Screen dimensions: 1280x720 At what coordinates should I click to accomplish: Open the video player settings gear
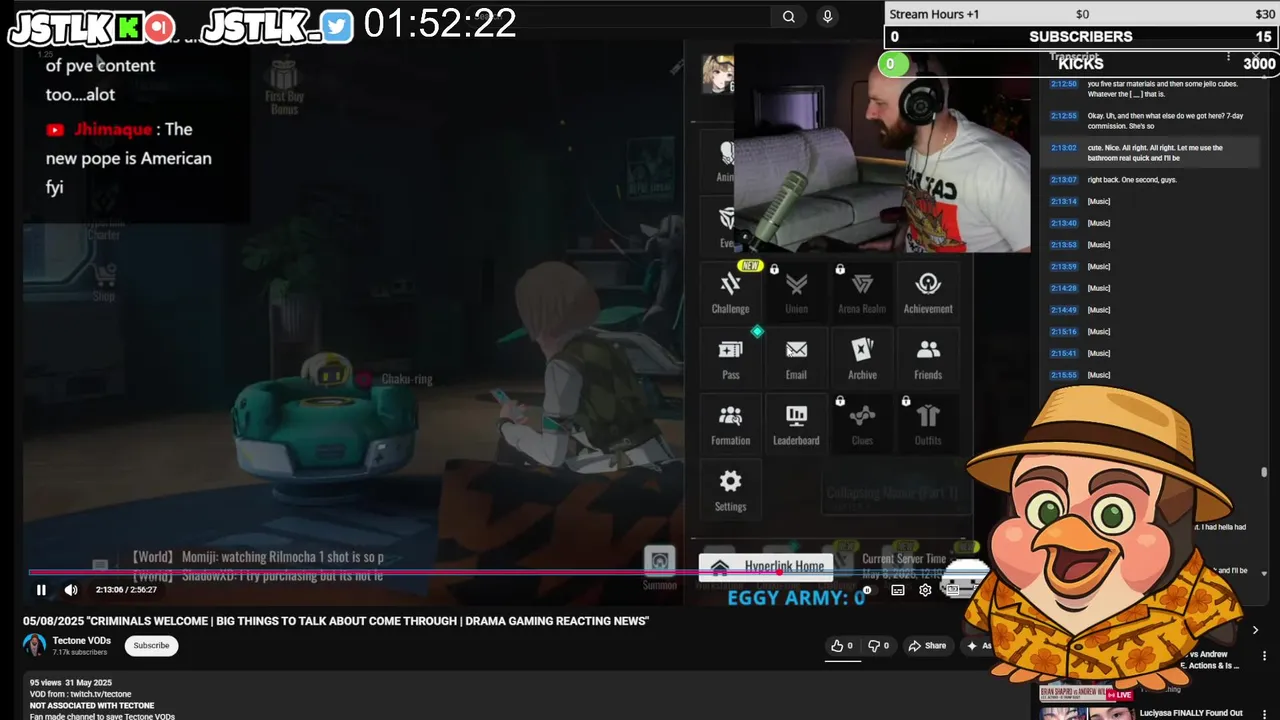(925, 590)
